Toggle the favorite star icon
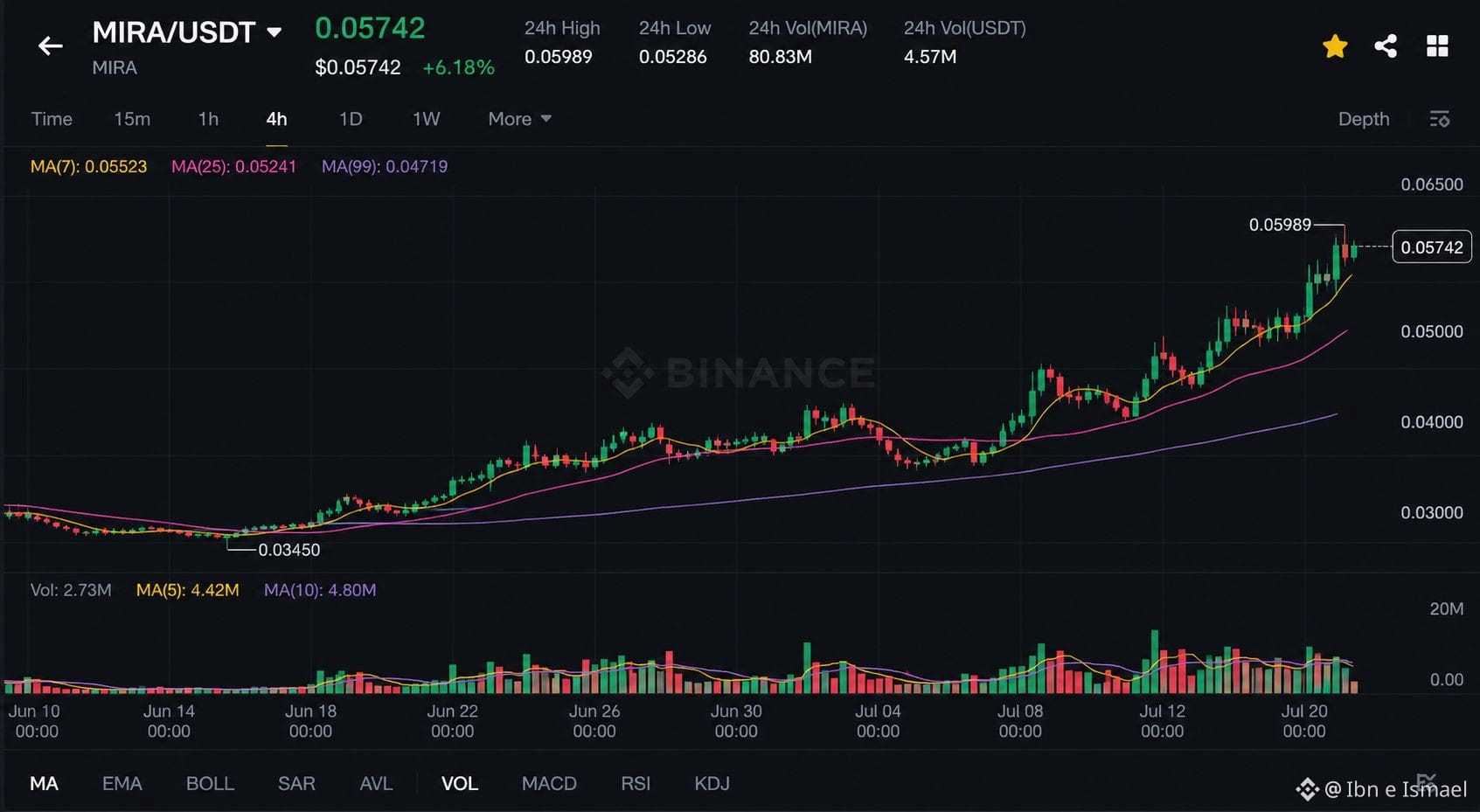Image resolution: width=1480 pixels, height=812 pixels. coord(1335,46)
